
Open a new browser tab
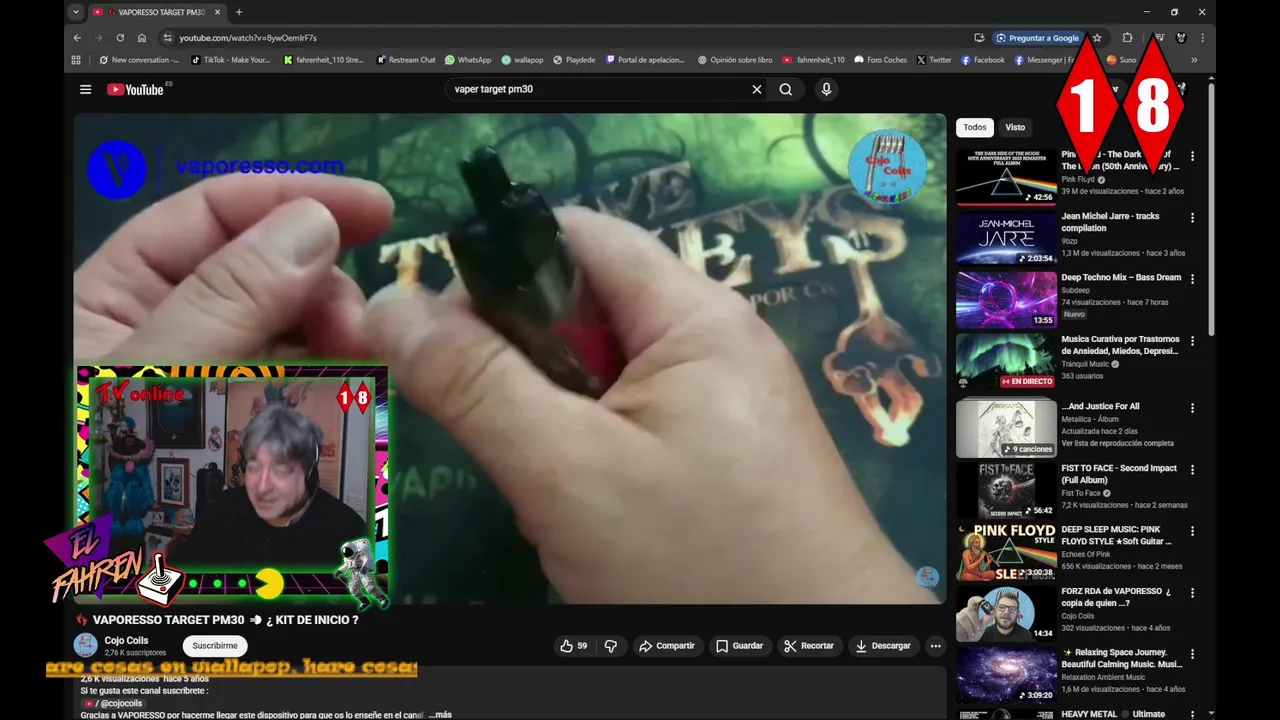point(239,12)
